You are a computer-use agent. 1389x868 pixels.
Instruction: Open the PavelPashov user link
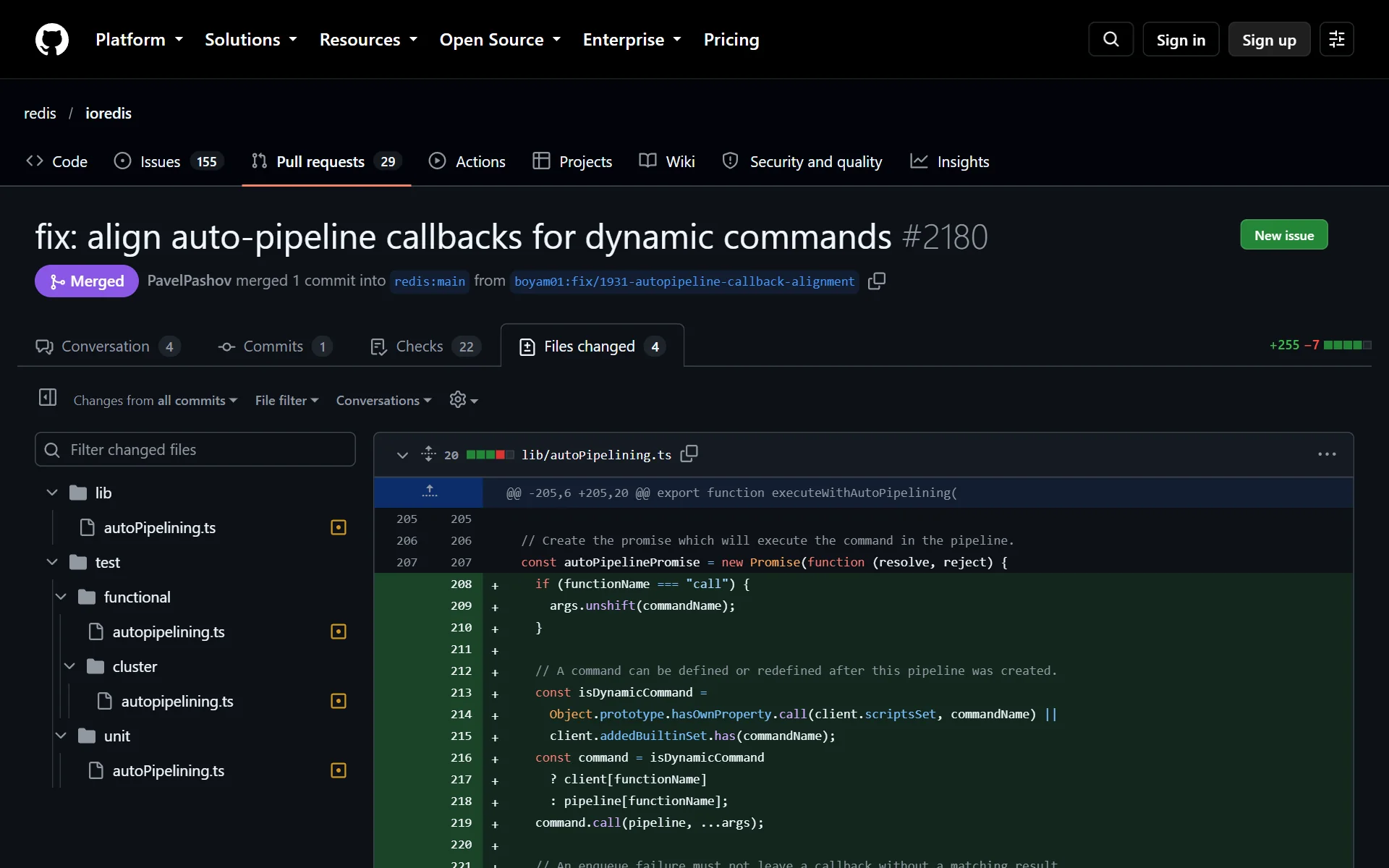(190, 281)
